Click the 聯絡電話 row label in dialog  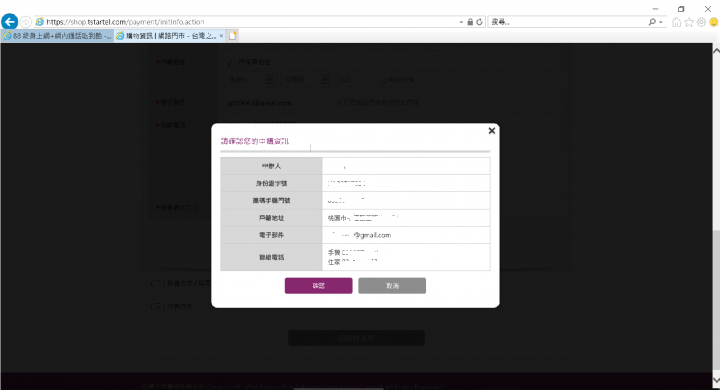click(x=271, y=257)
